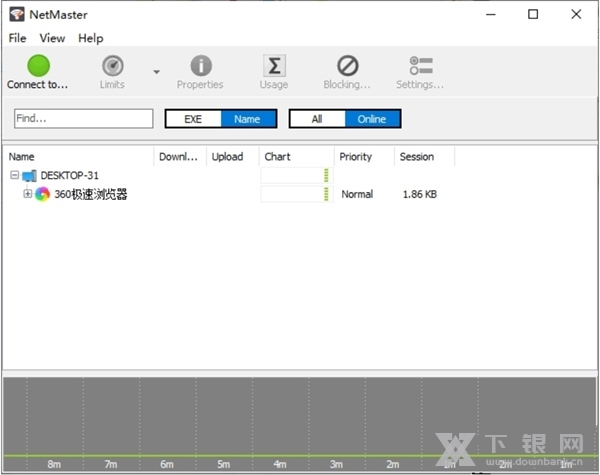Close the NetMaster window
The image size is (600, 475).
tap(576, 15)
